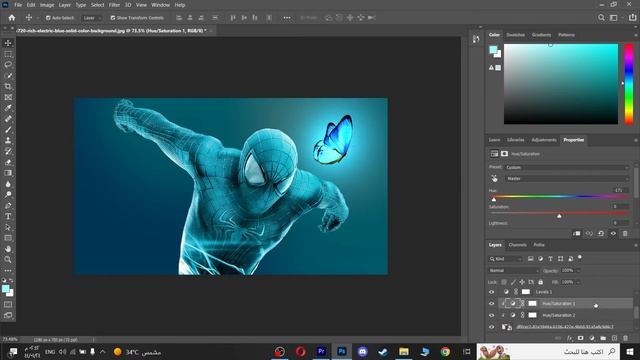
Task: Select the Hand tool
Action: tap(8, 249)
